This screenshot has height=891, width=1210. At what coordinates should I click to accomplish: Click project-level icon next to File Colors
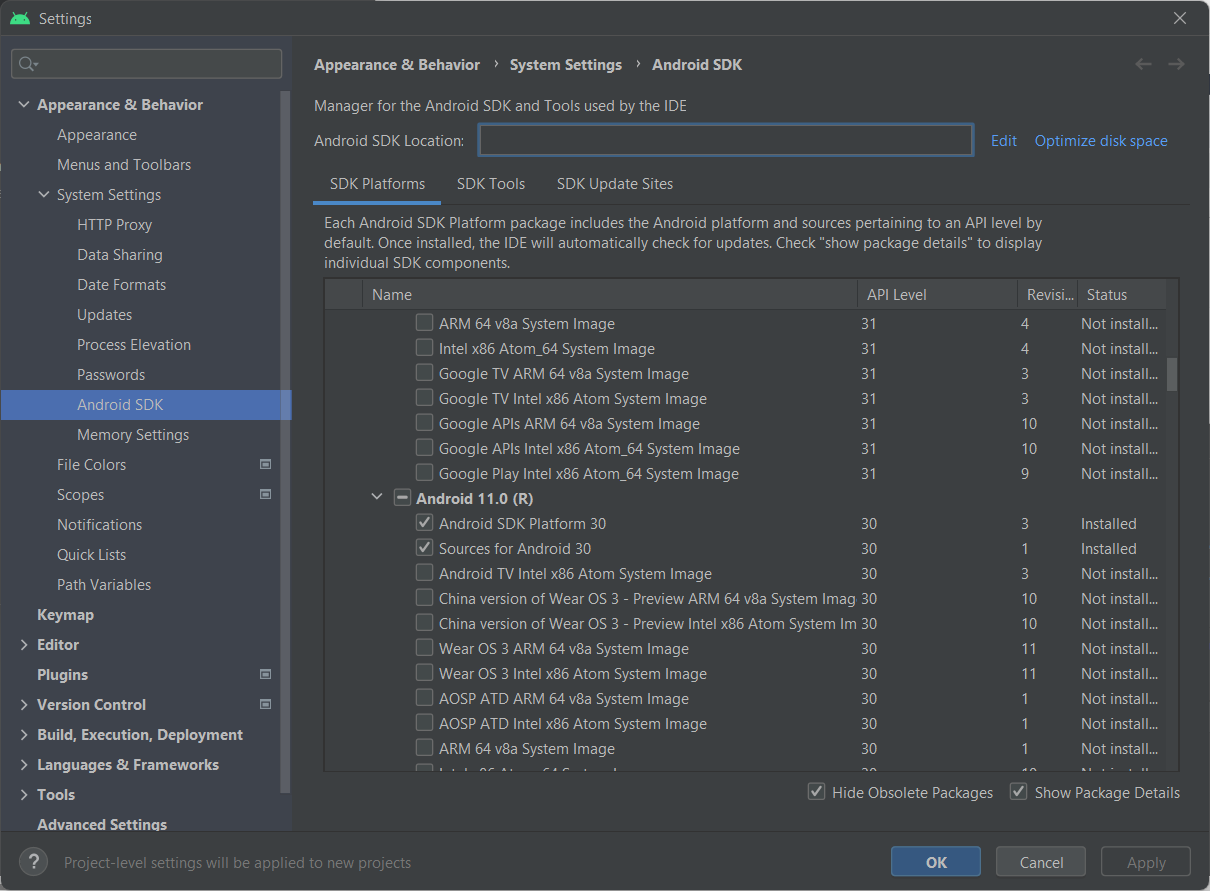265,464
